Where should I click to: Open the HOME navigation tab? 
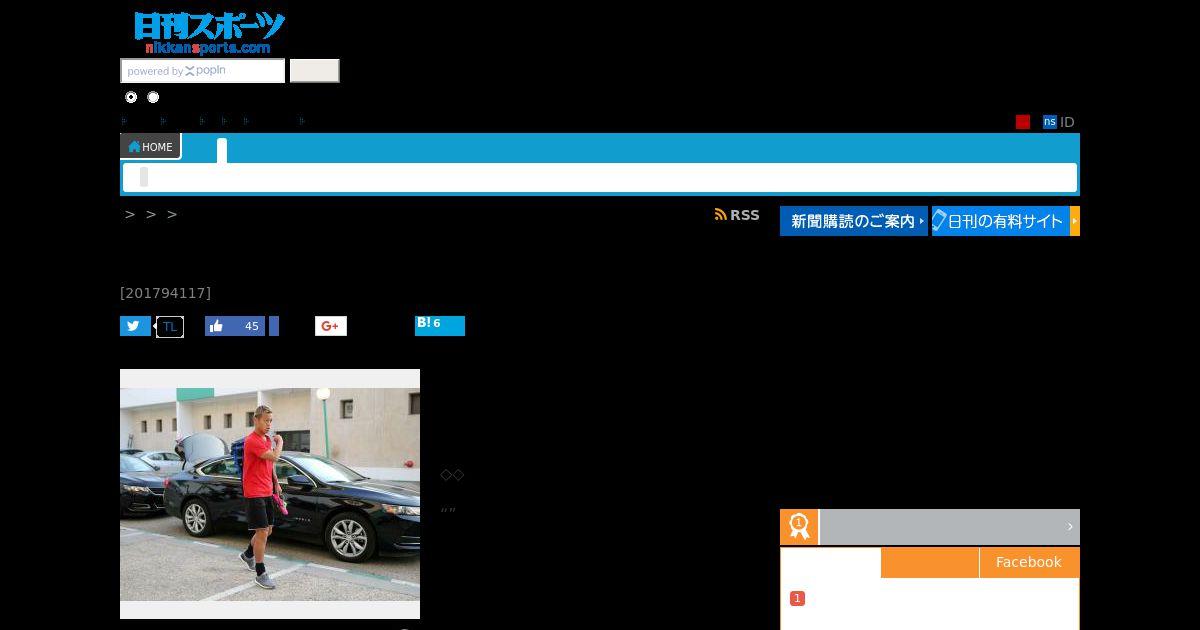[150, 147]
